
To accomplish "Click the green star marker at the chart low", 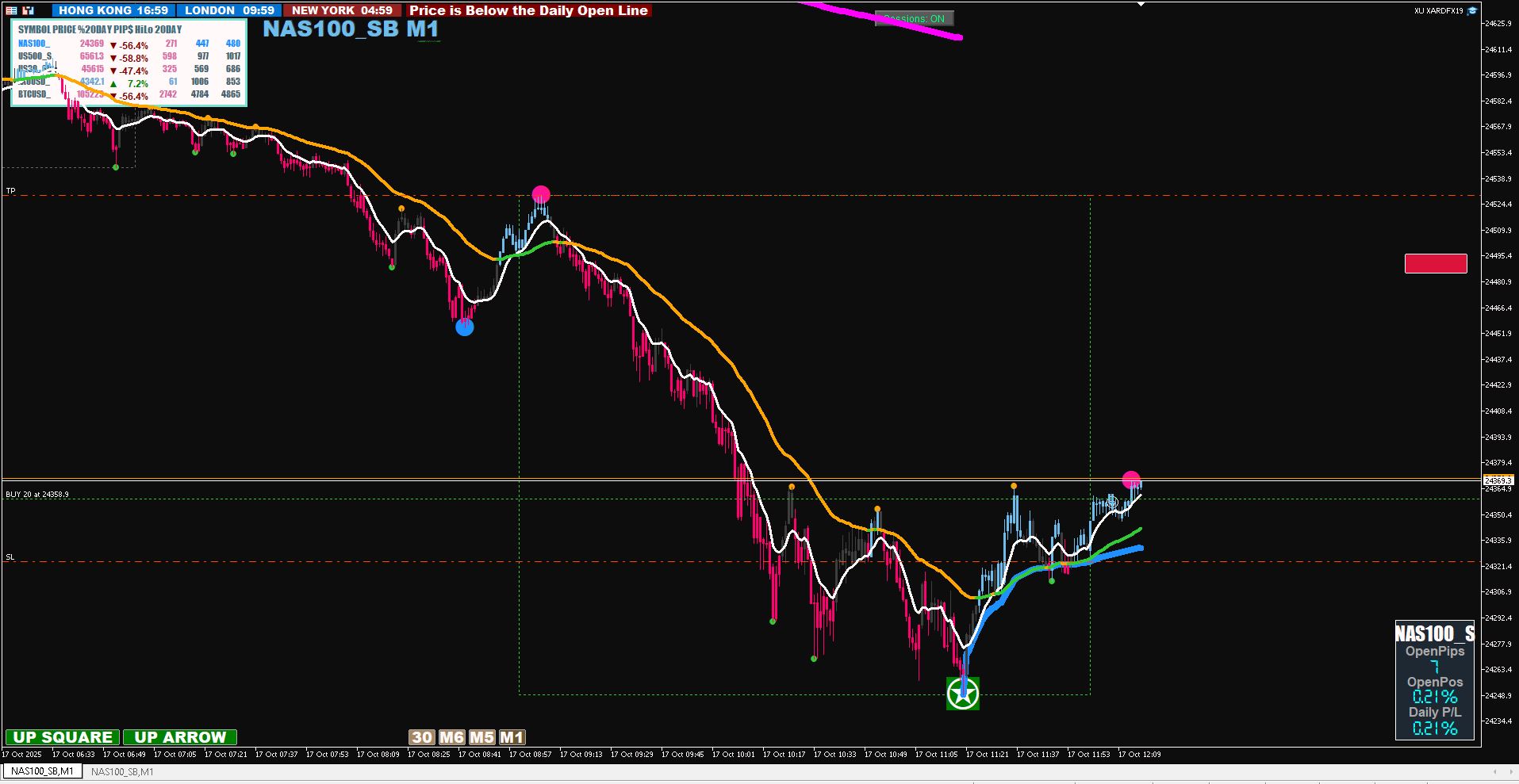I will click(x=963, y=694).
